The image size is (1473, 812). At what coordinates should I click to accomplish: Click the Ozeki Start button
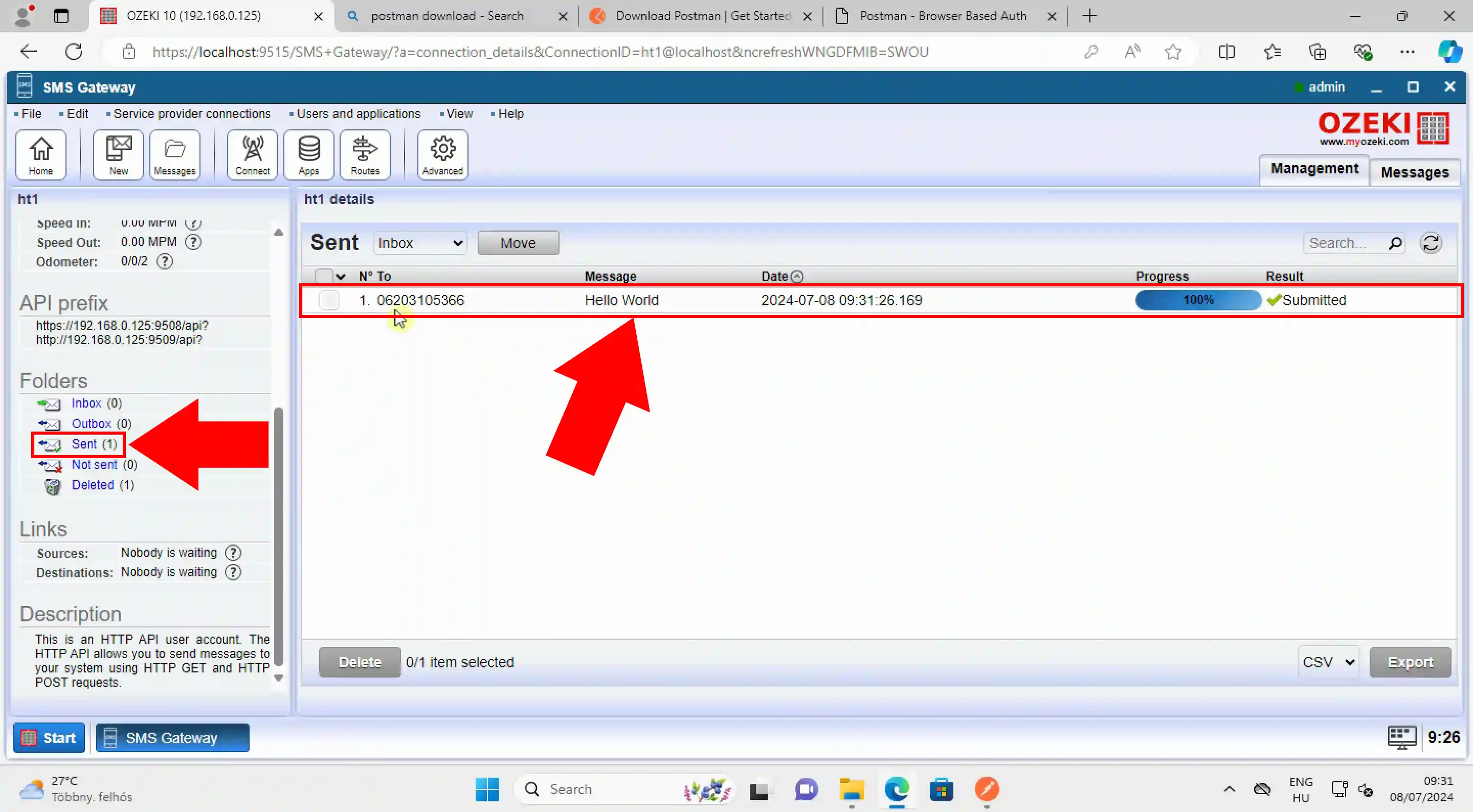[x=49, y=738]
